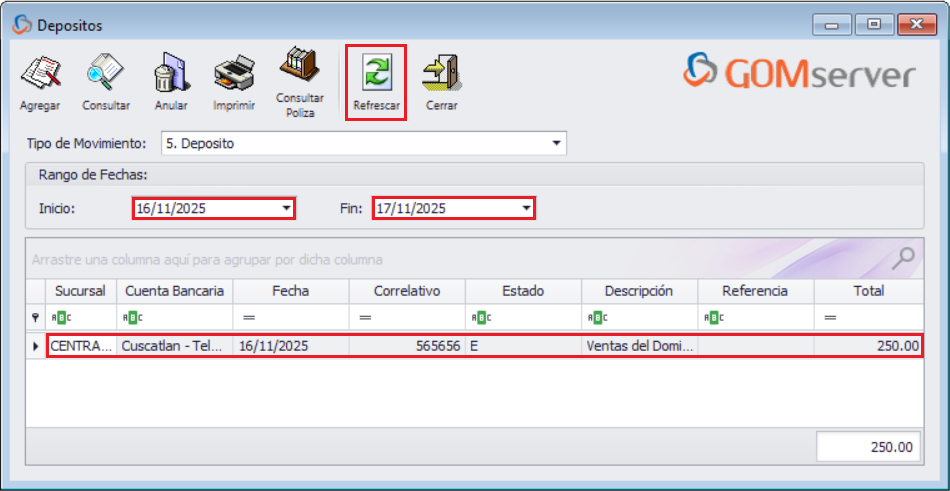Click the filter row pin icon
Screen dimensions: 950x491
(x=35, y=317)
